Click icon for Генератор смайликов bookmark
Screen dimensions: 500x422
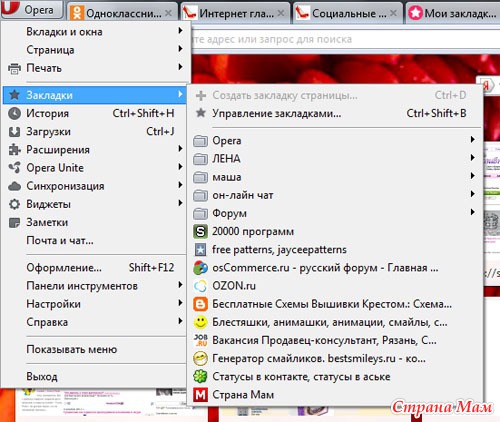(x=200, y=359)
